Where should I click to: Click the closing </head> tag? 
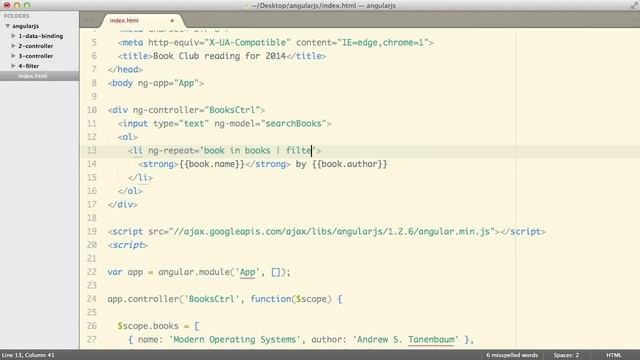coord(125,69)
